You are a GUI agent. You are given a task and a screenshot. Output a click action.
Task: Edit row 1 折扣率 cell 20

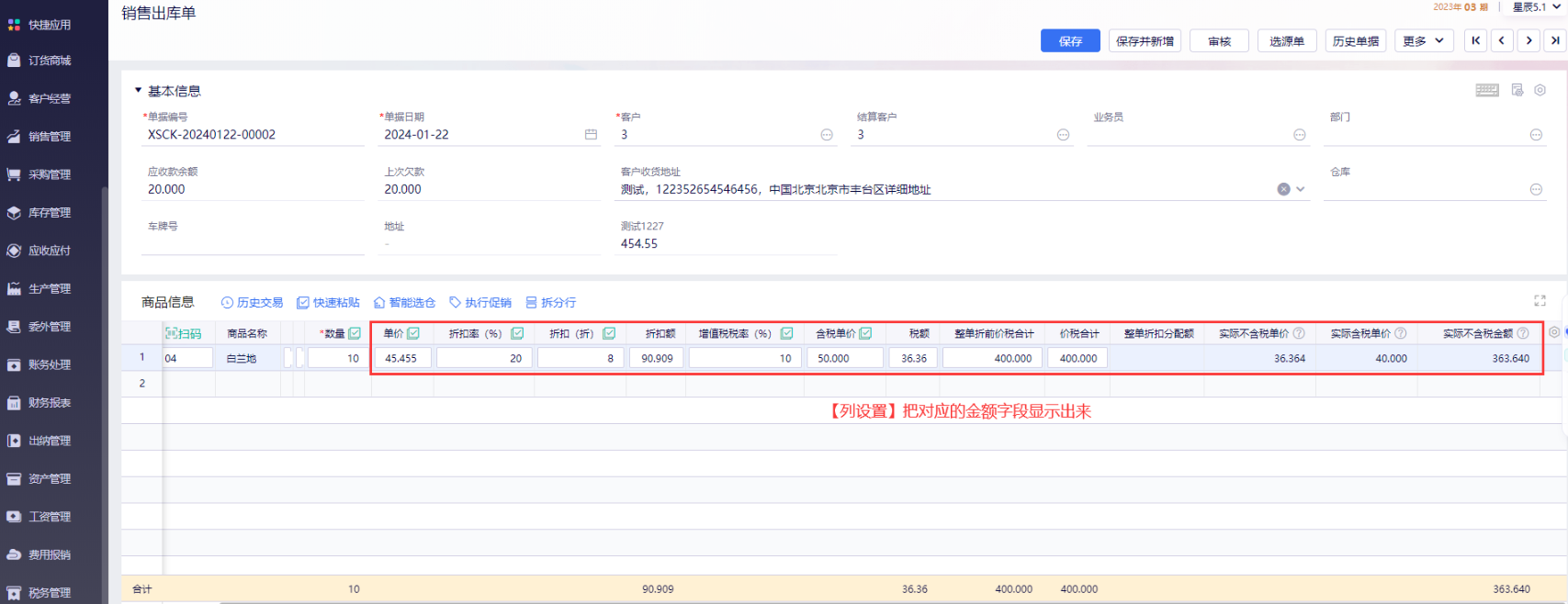pos(484,358)
